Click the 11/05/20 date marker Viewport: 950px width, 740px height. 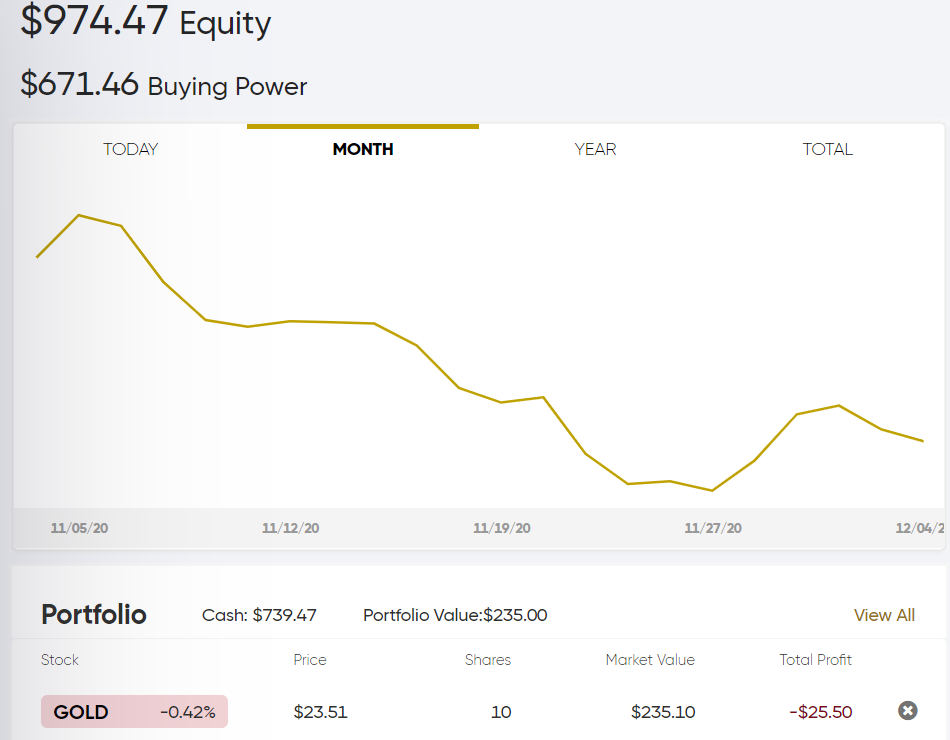[79, 528]
